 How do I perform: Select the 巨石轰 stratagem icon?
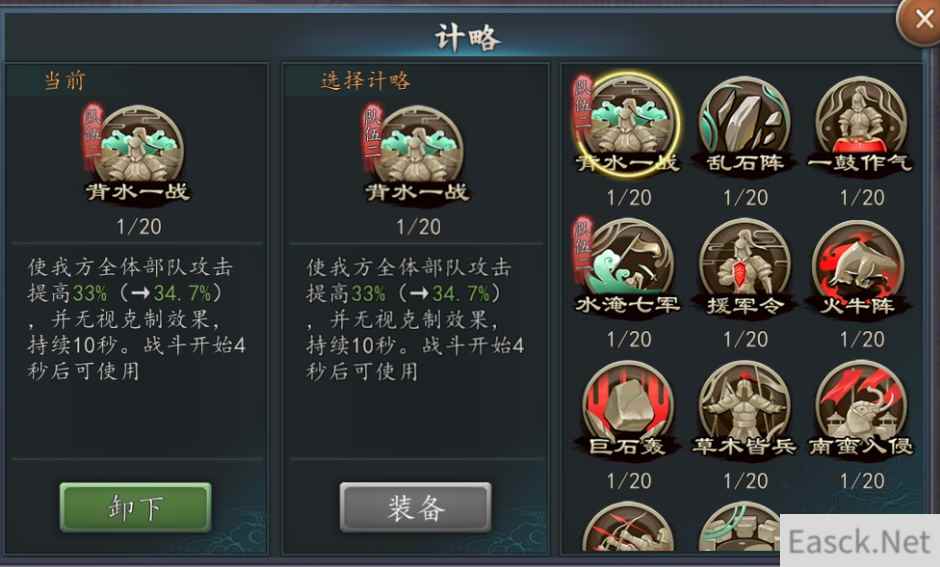click(x=628, y=409)
